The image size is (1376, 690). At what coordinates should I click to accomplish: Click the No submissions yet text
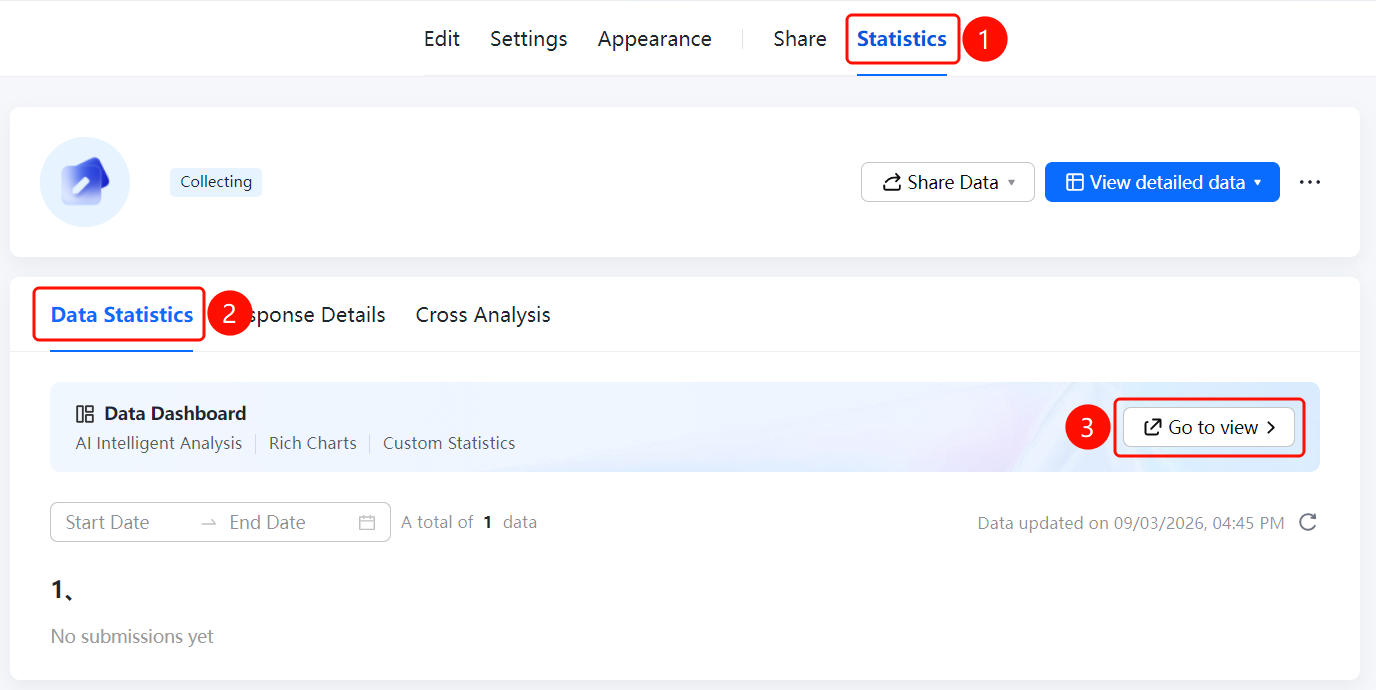coord(132,636)
